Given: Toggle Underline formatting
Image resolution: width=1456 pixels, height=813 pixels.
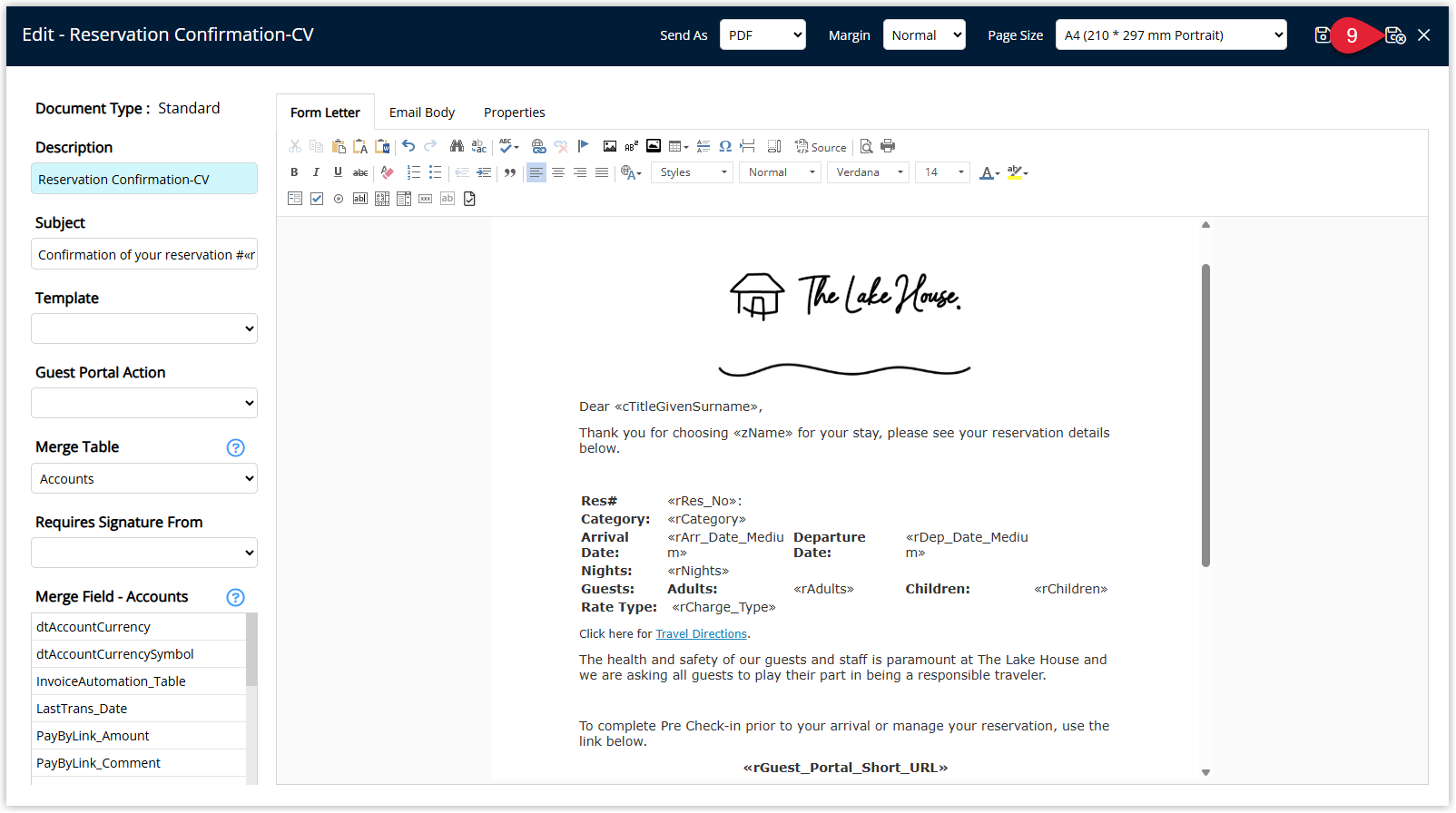Looking at the screenshot, I should pos(338,172).
